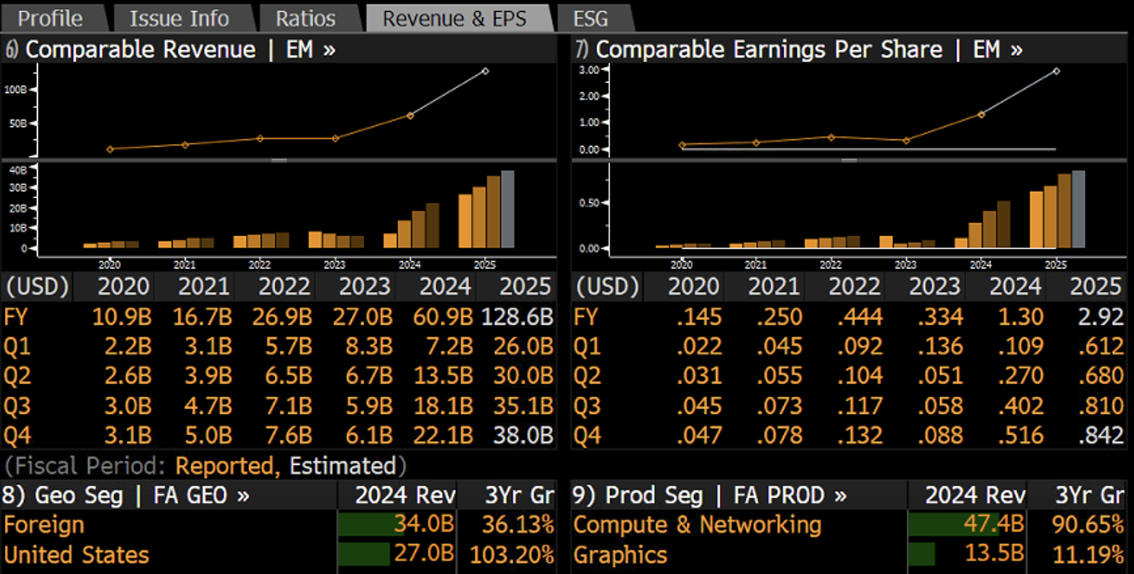The image size is (1134, 574).
Task: Click Q2 2024 revenue 13.5B cell
Action: tap(443, 376)
